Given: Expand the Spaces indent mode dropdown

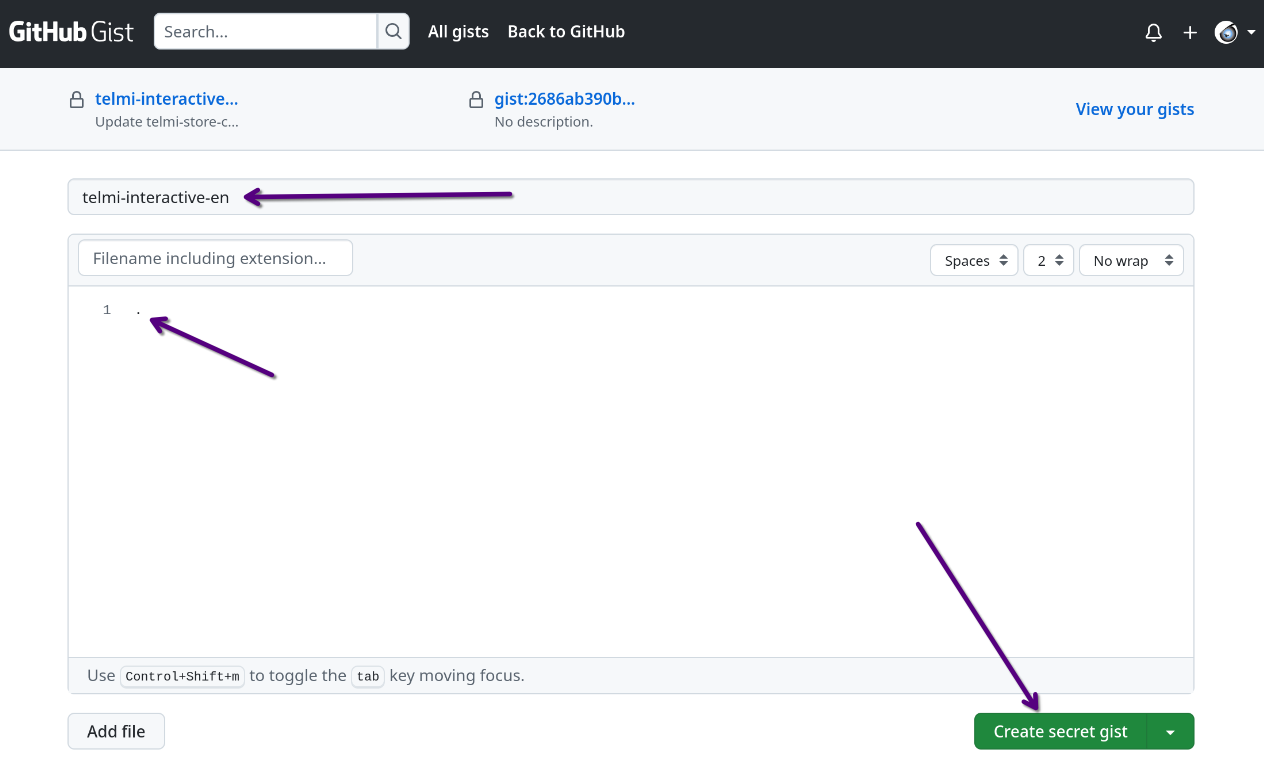Looking at the screenshot, I should coord(974,261).
